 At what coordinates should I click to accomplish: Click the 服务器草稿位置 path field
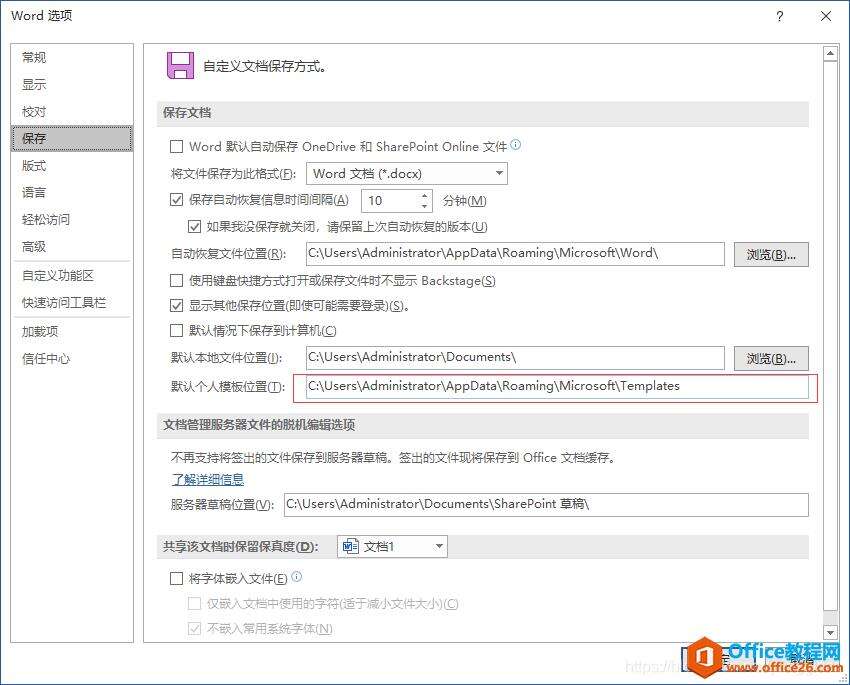pos(546,505)
